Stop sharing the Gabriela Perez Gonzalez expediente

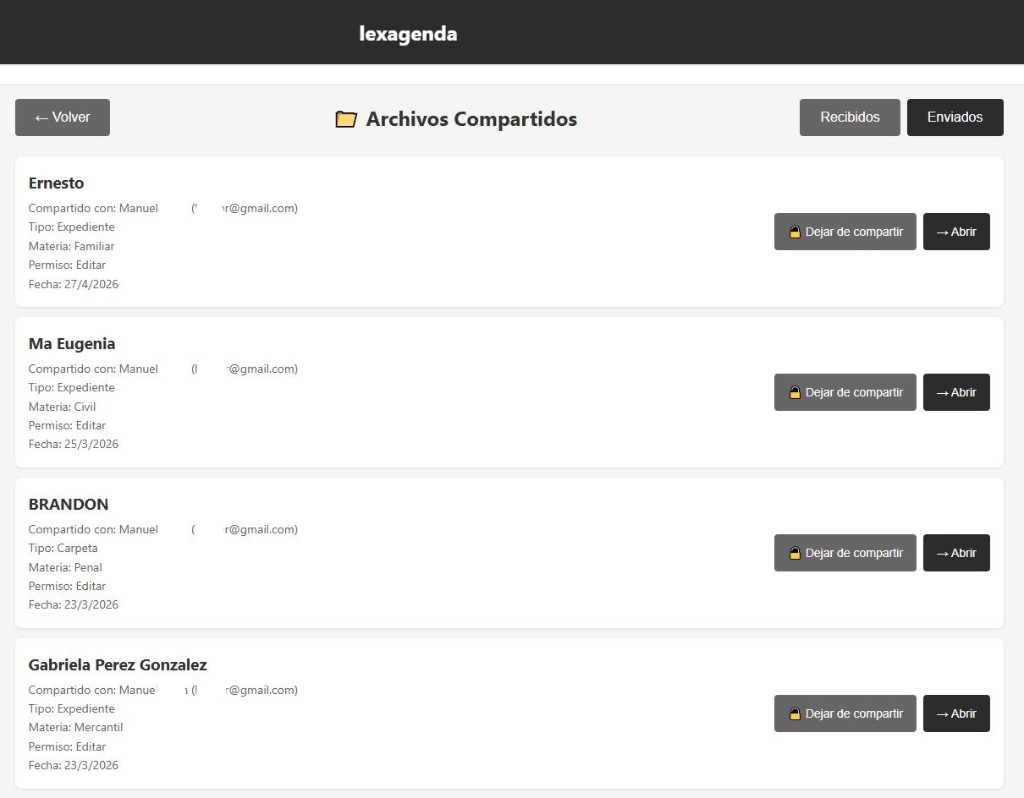[845, 714]
